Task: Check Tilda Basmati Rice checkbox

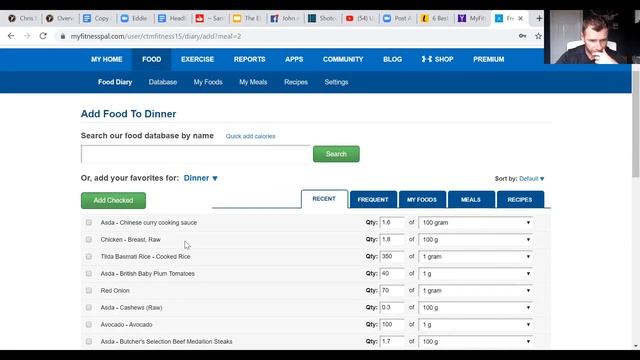Action: coord(89,257)
